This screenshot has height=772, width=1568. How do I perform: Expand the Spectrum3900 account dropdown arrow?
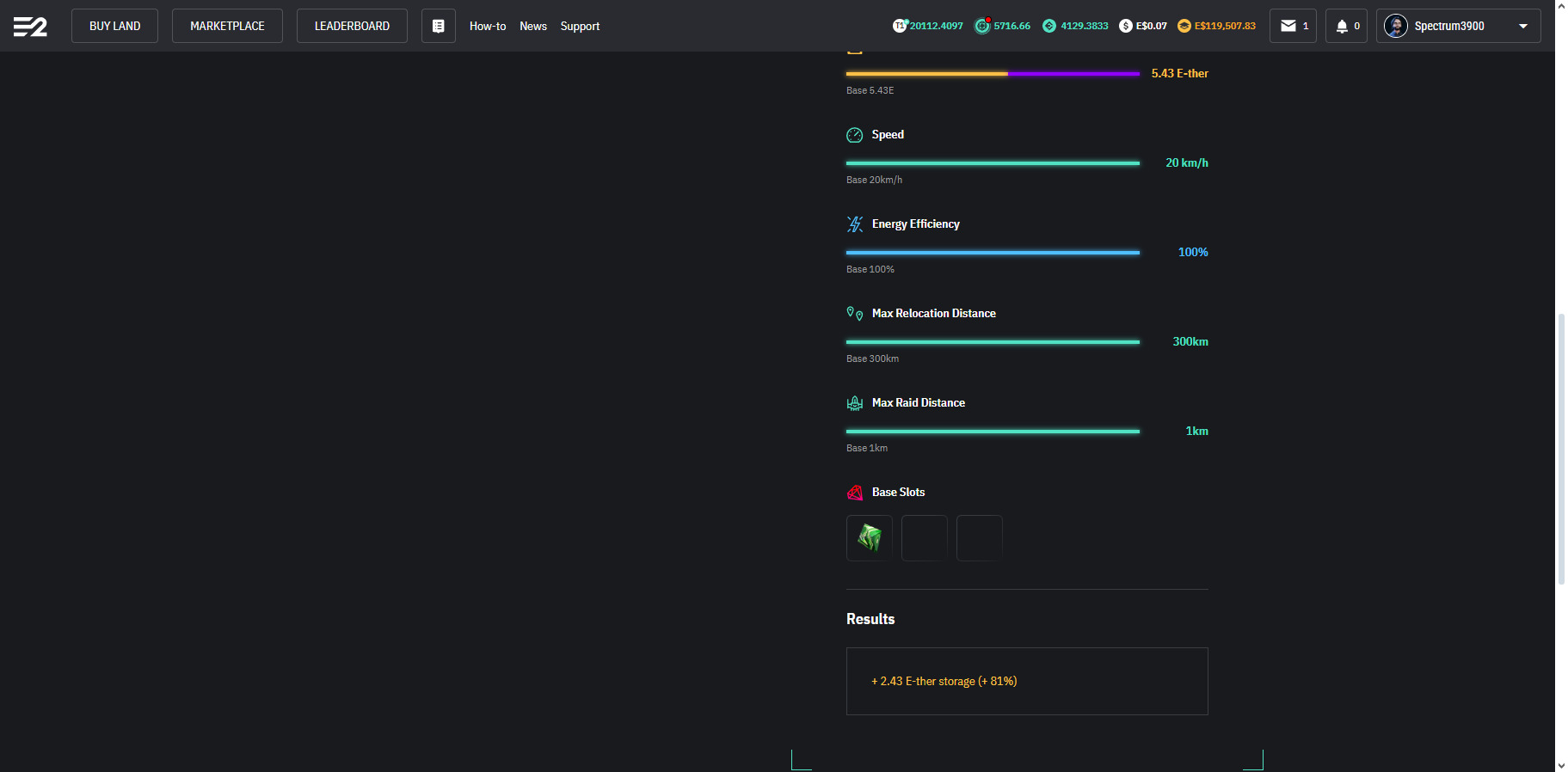pos(1523,26)
